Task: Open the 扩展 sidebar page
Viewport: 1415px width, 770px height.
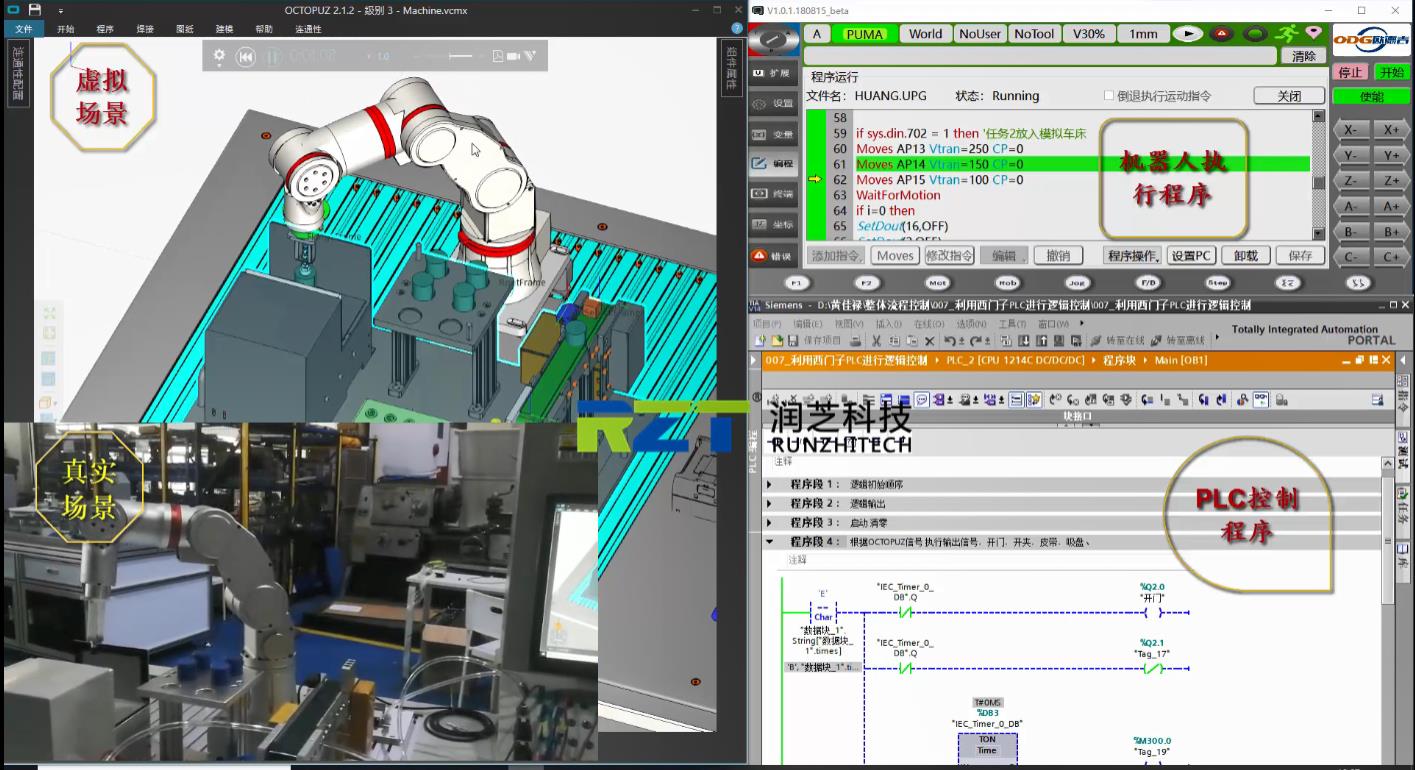Action: pos(772,73)
